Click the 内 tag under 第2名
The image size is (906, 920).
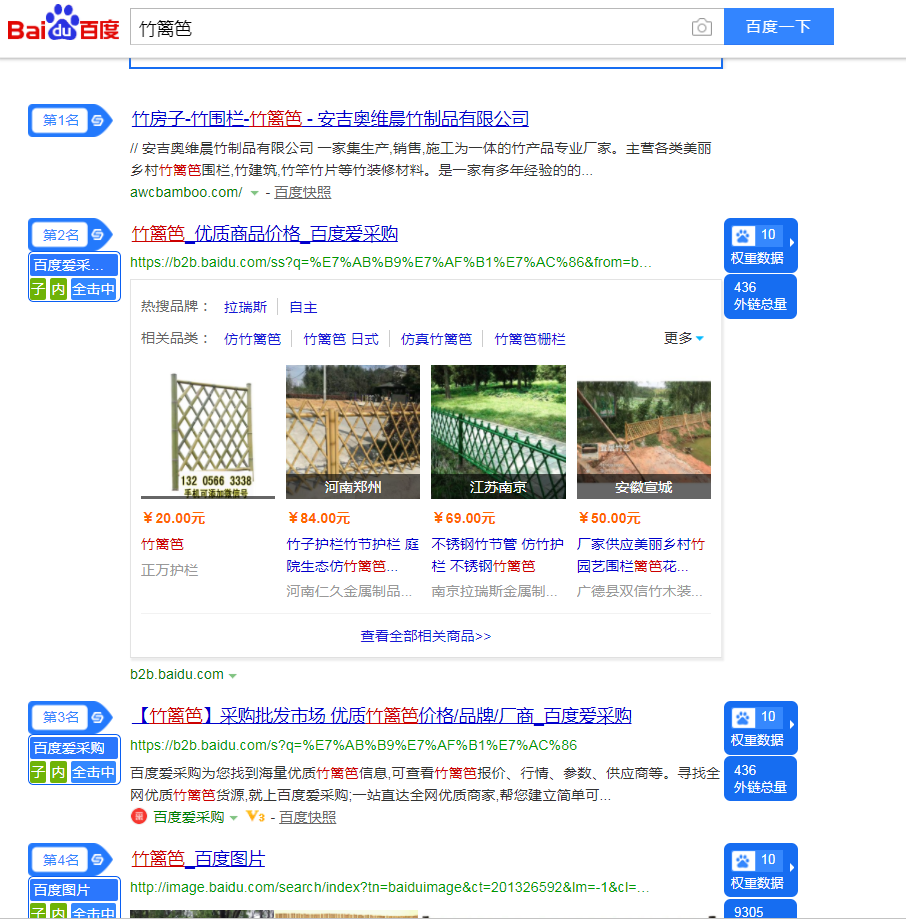pos(58,289)
